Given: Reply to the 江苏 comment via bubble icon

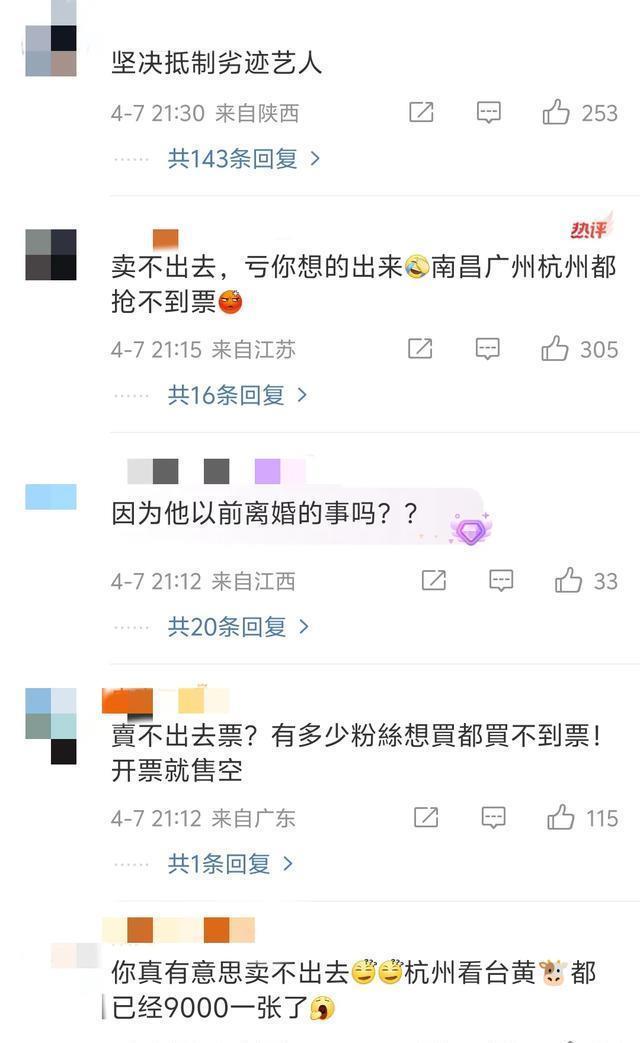Looking at the screenshot, I should pos(488,349).
